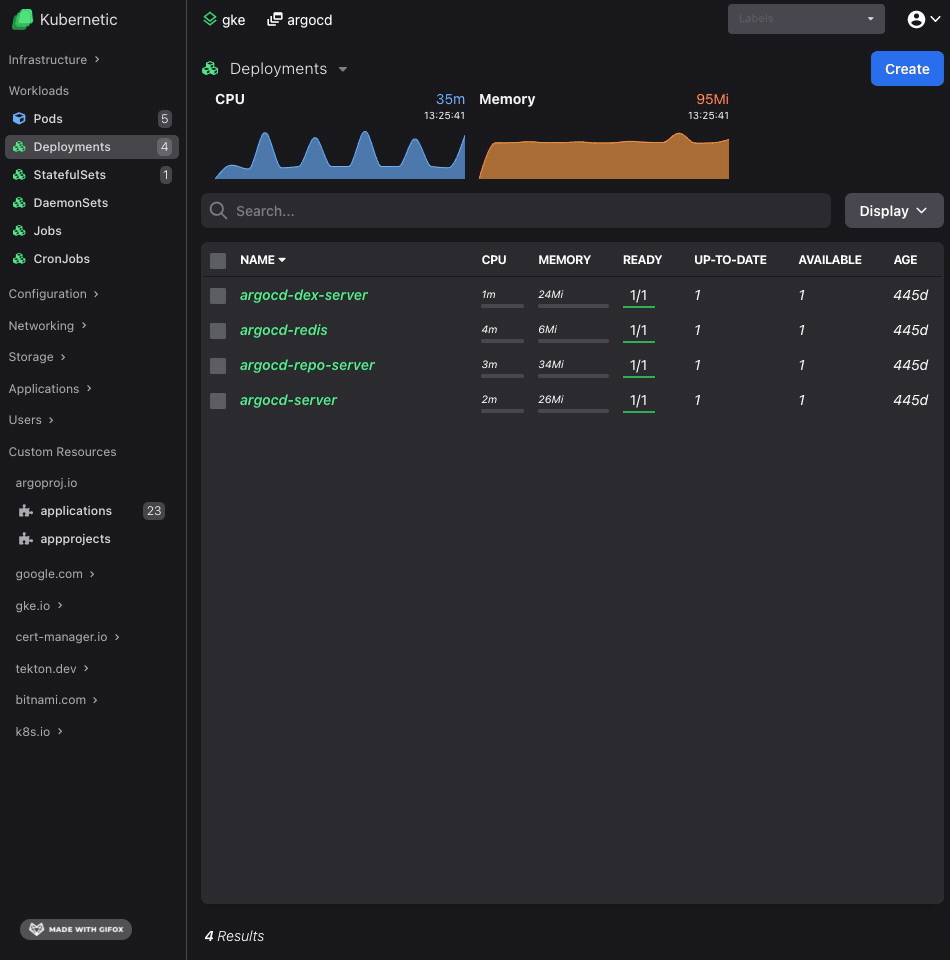Open the argocd-dex-server deployment link
This screenshot has width=950, height=960.
coord(304,295)
